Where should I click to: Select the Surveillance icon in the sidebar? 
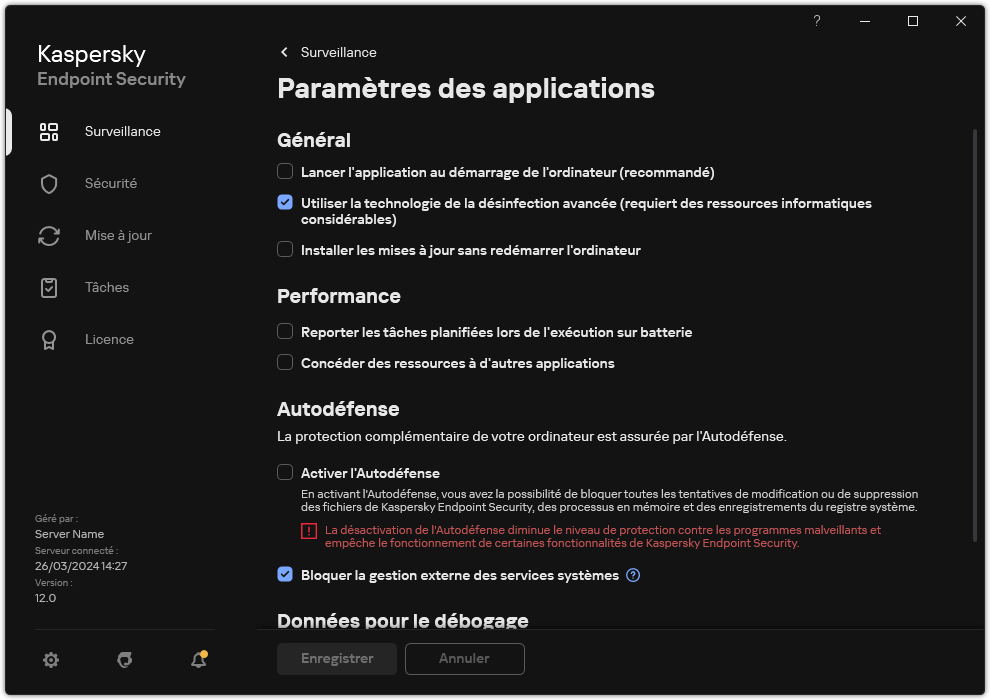[x=49, y=131]
